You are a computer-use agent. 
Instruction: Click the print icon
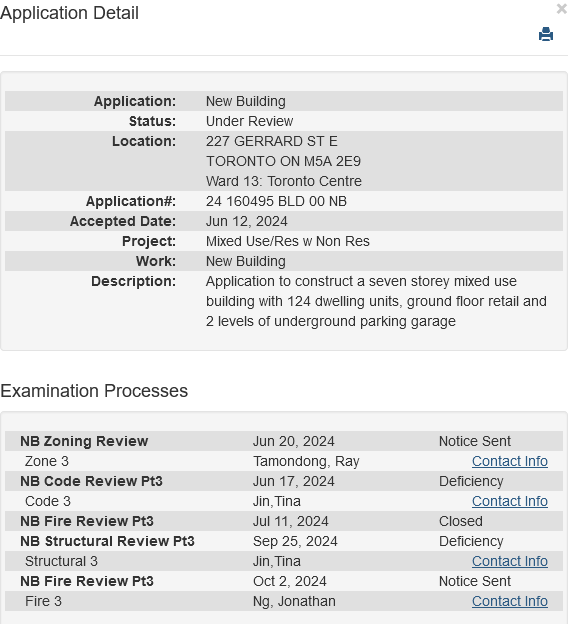click(x=546, y=34)
